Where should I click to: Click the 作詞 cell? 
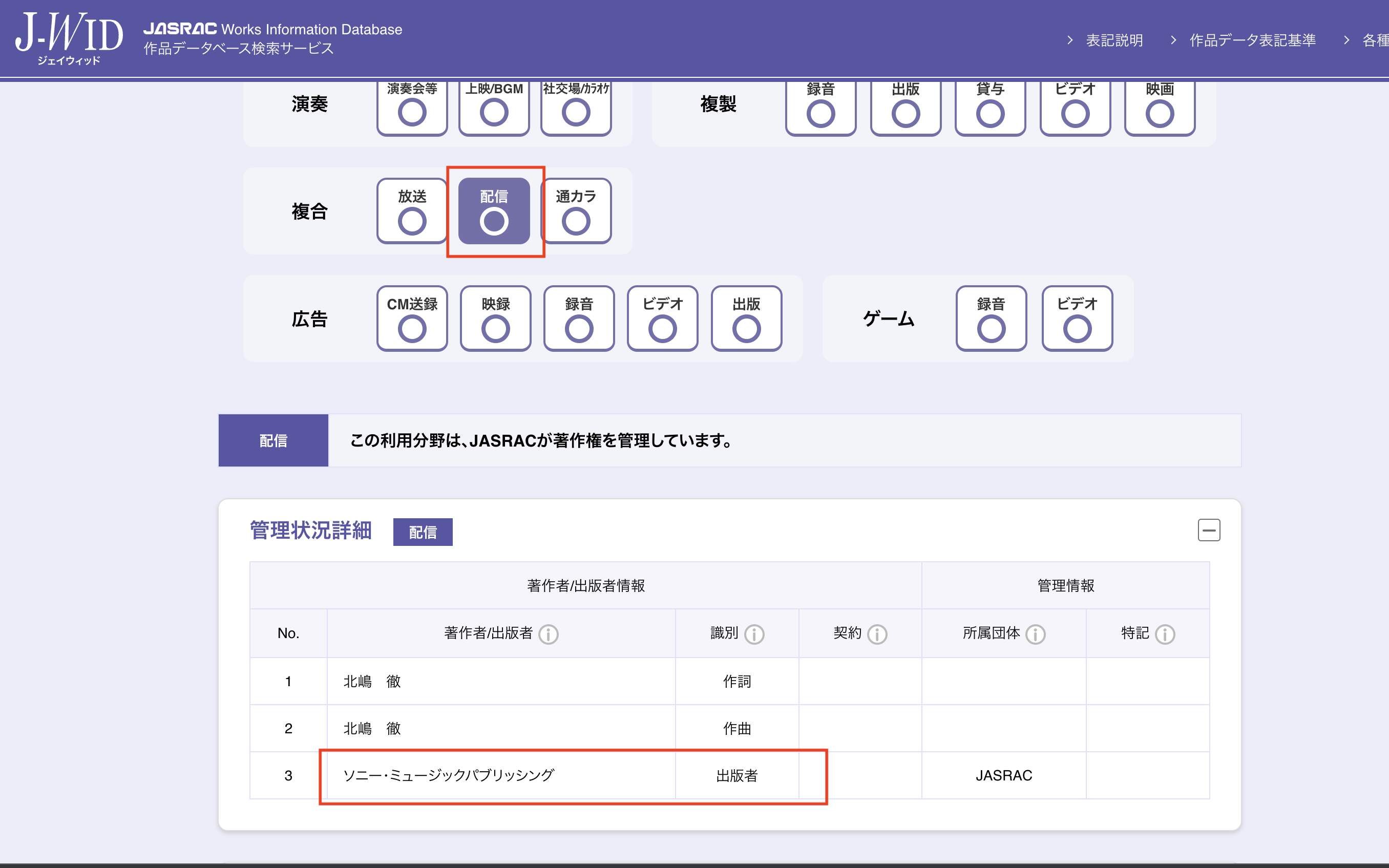coord(737,682)
